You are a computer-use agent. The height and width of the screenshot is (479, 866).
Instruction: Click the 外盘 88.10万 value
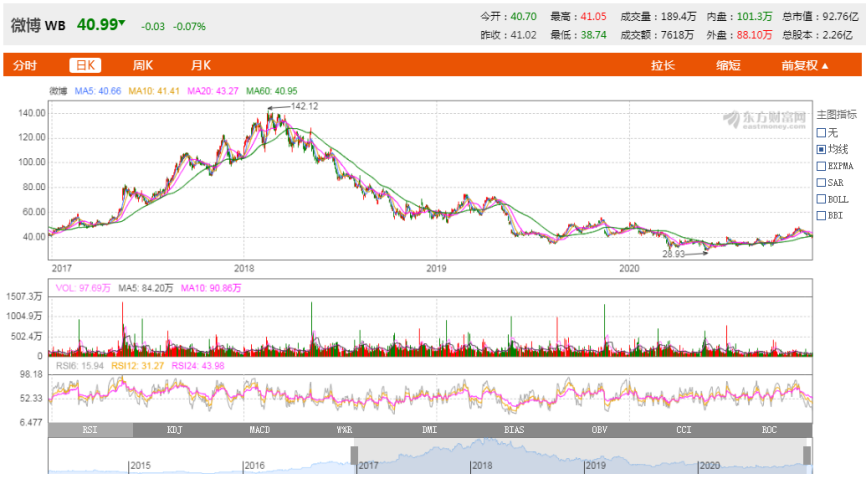(754, 35)
